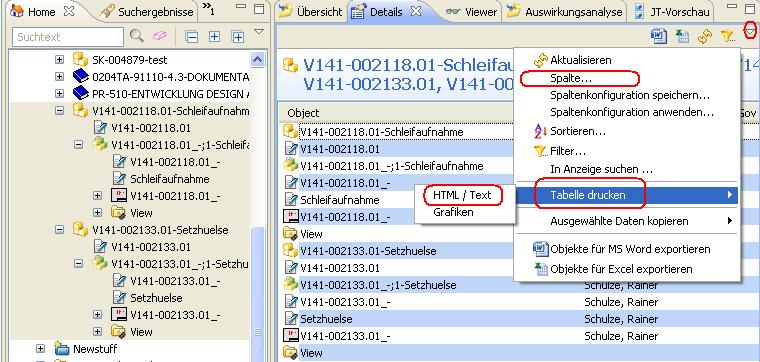Choose HTML / Text in the submenu

[x=462, y=195]
